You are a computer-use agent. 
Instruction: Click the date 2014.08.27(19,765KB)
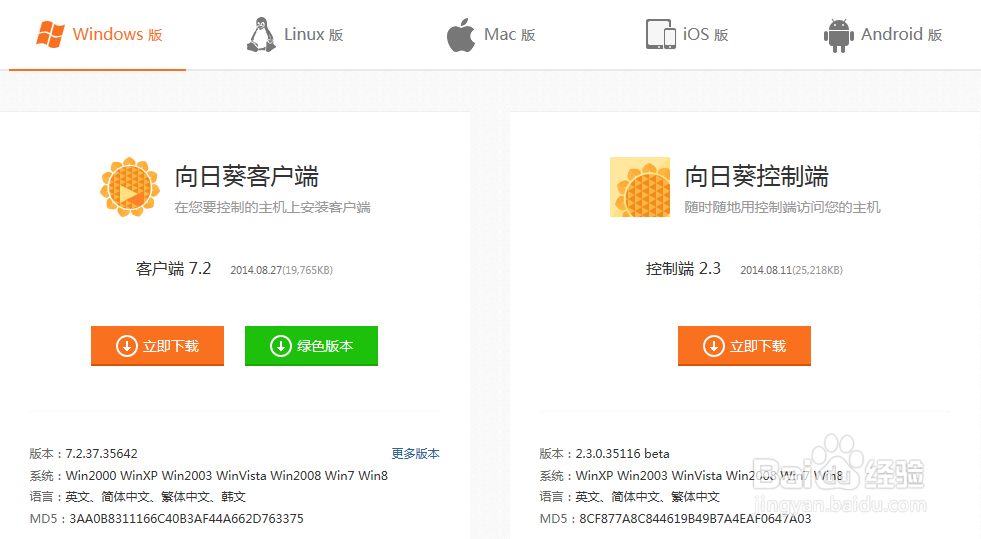pos(282,270)
